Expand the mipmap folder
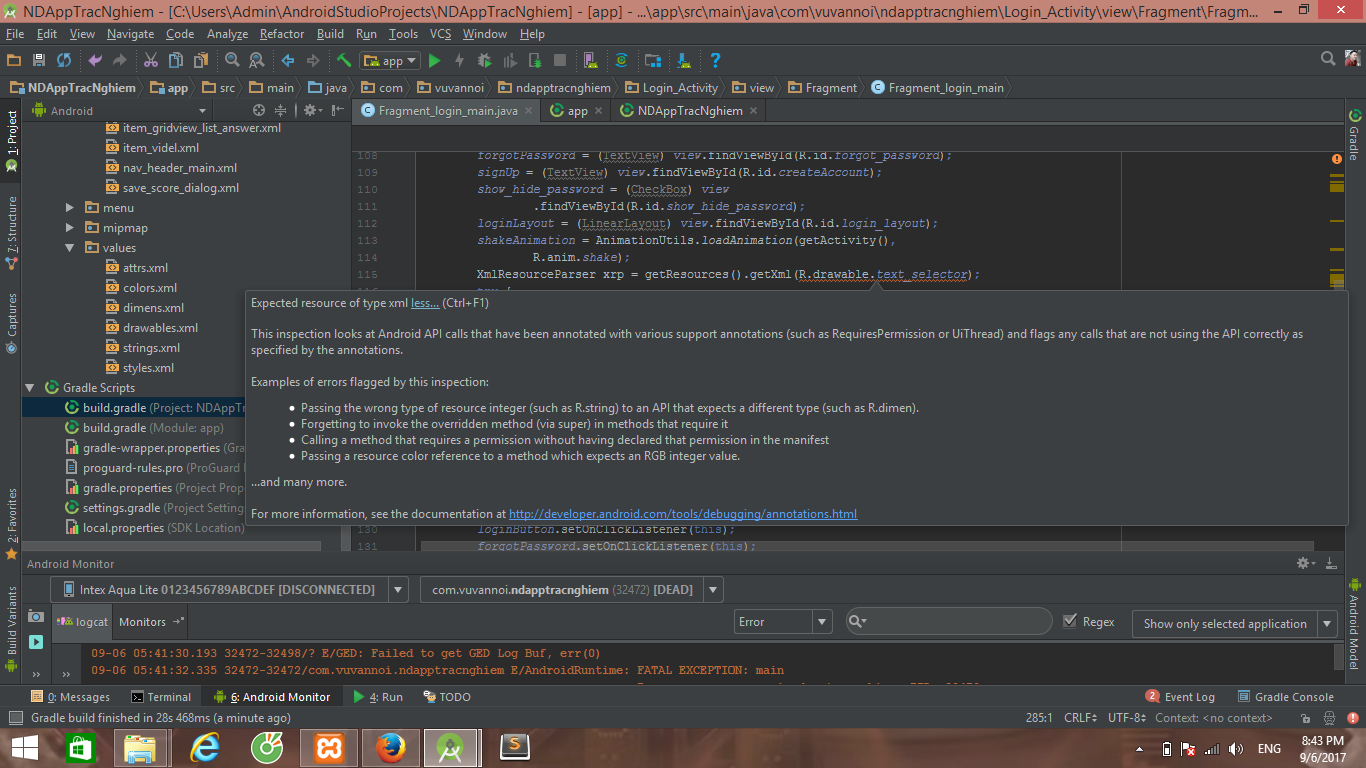 point(70,228)
